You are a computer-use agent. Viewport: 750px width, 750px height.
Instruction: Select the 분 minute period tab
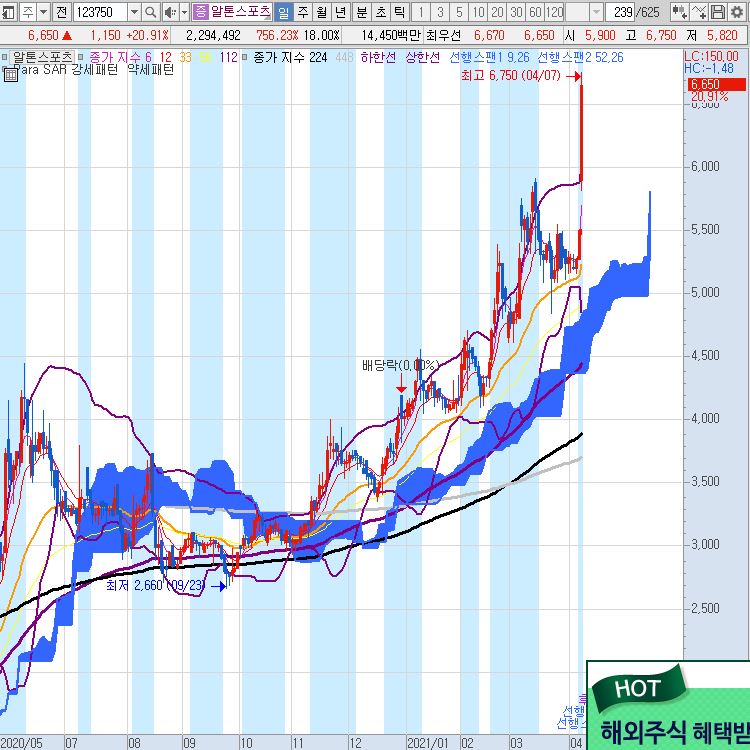[362, 12]
